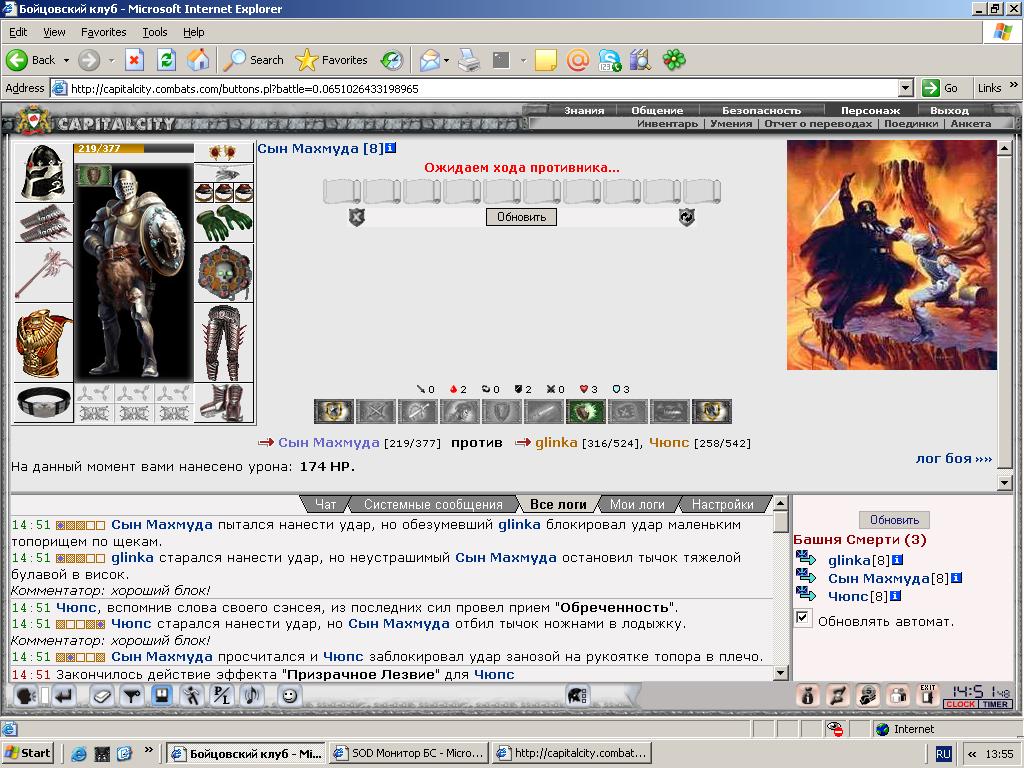Click the info icon next to Сын Махмуда [8]
This screenshot has width=1024, height=768.
391,148
